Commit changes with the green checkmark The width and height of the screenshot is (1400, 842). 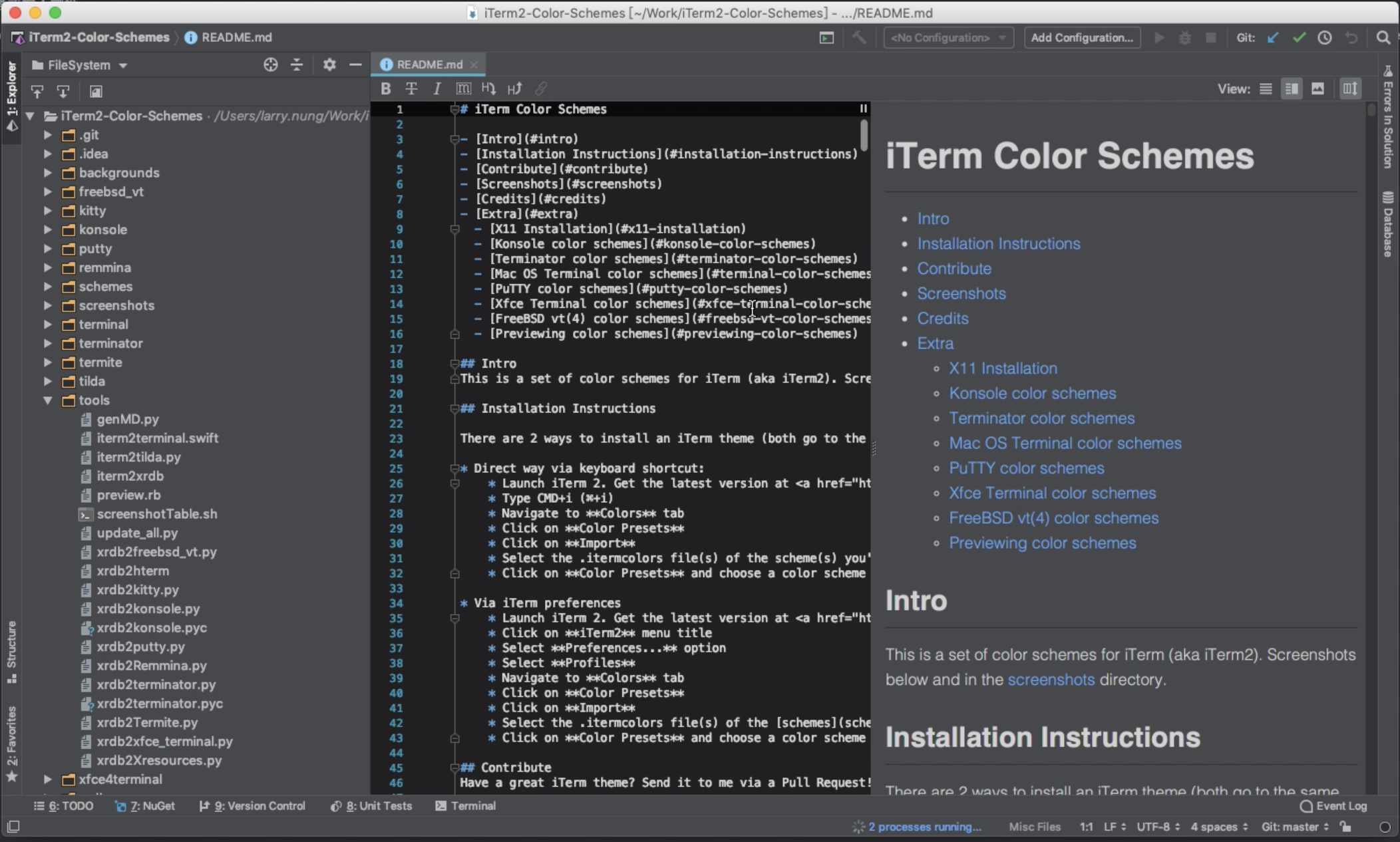(1299, 38)
